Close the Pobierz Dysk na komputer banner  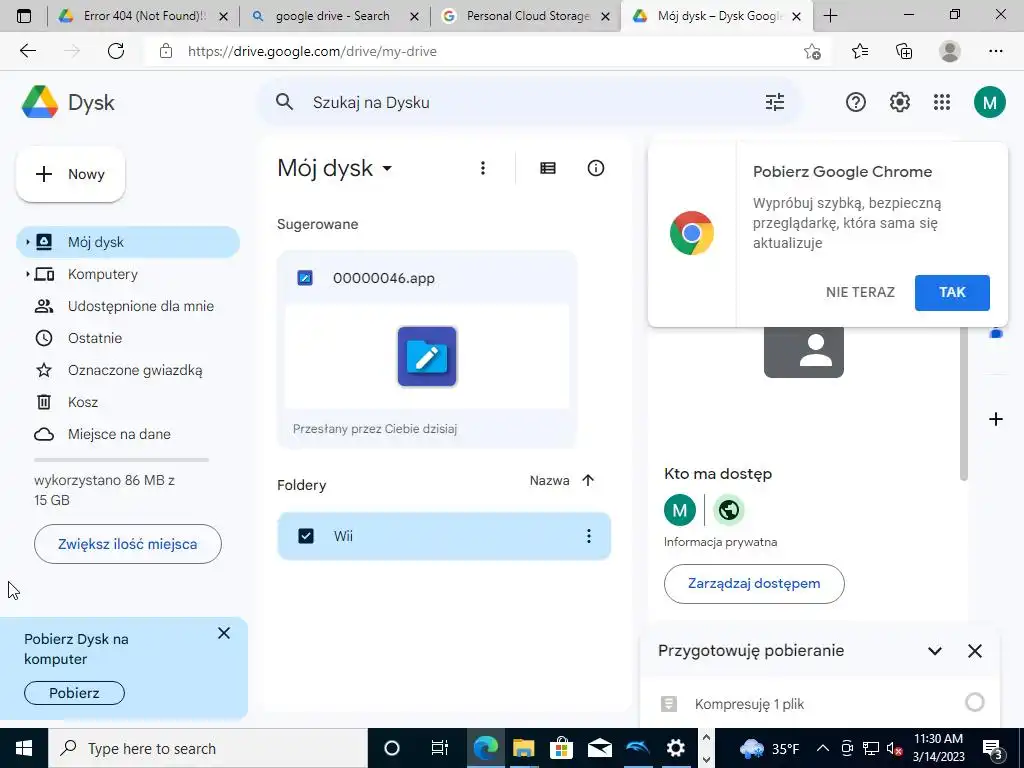click(224, 633)
